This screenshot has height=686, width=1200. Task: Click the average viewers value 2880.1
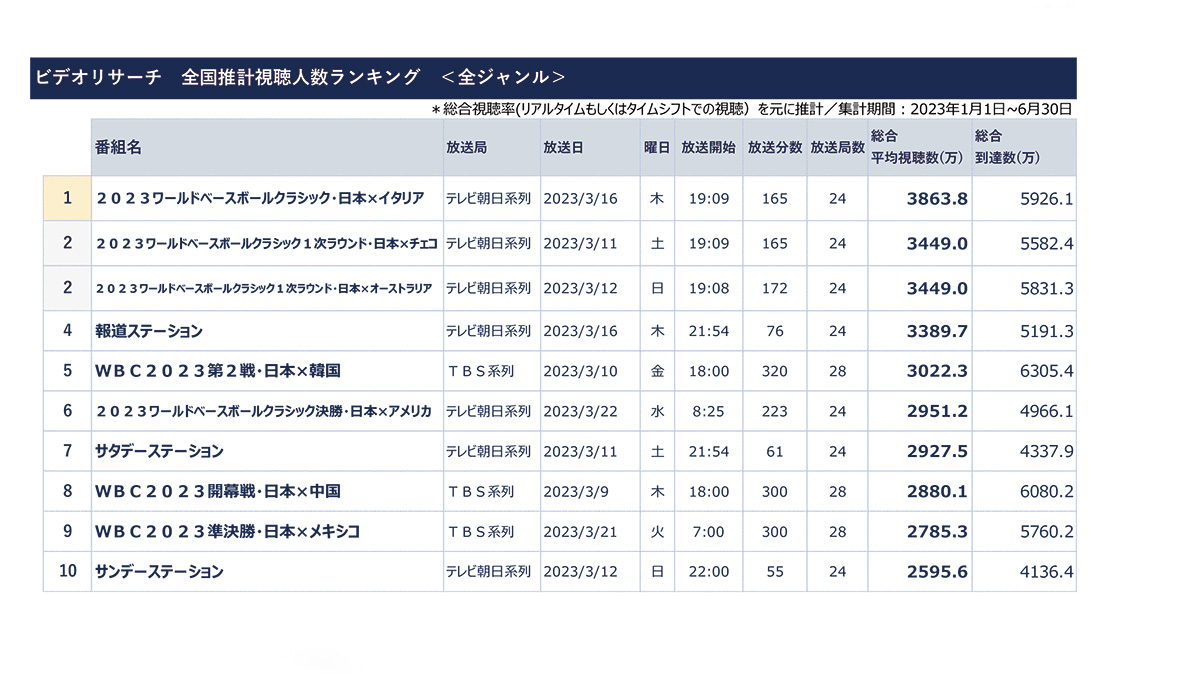click(x=937, y=492)
